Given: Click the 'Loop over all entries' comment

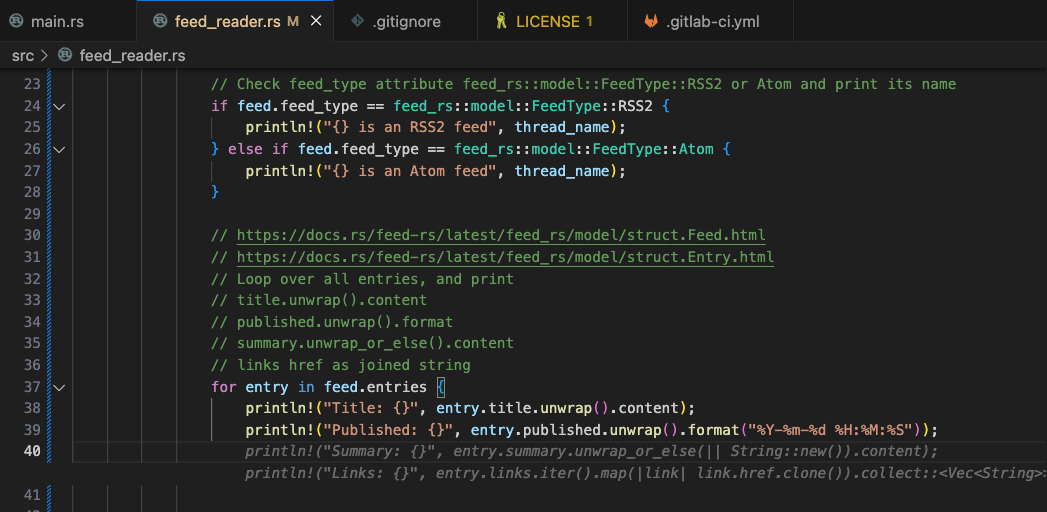Looking at the screenshot, I should [363, 278].
